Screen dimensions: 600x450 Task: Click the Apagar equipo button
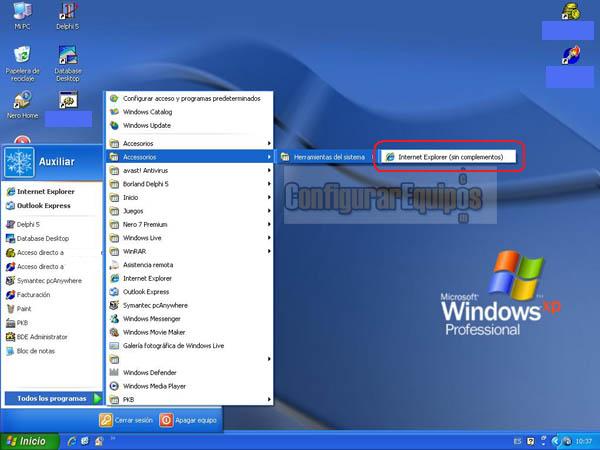188,420
